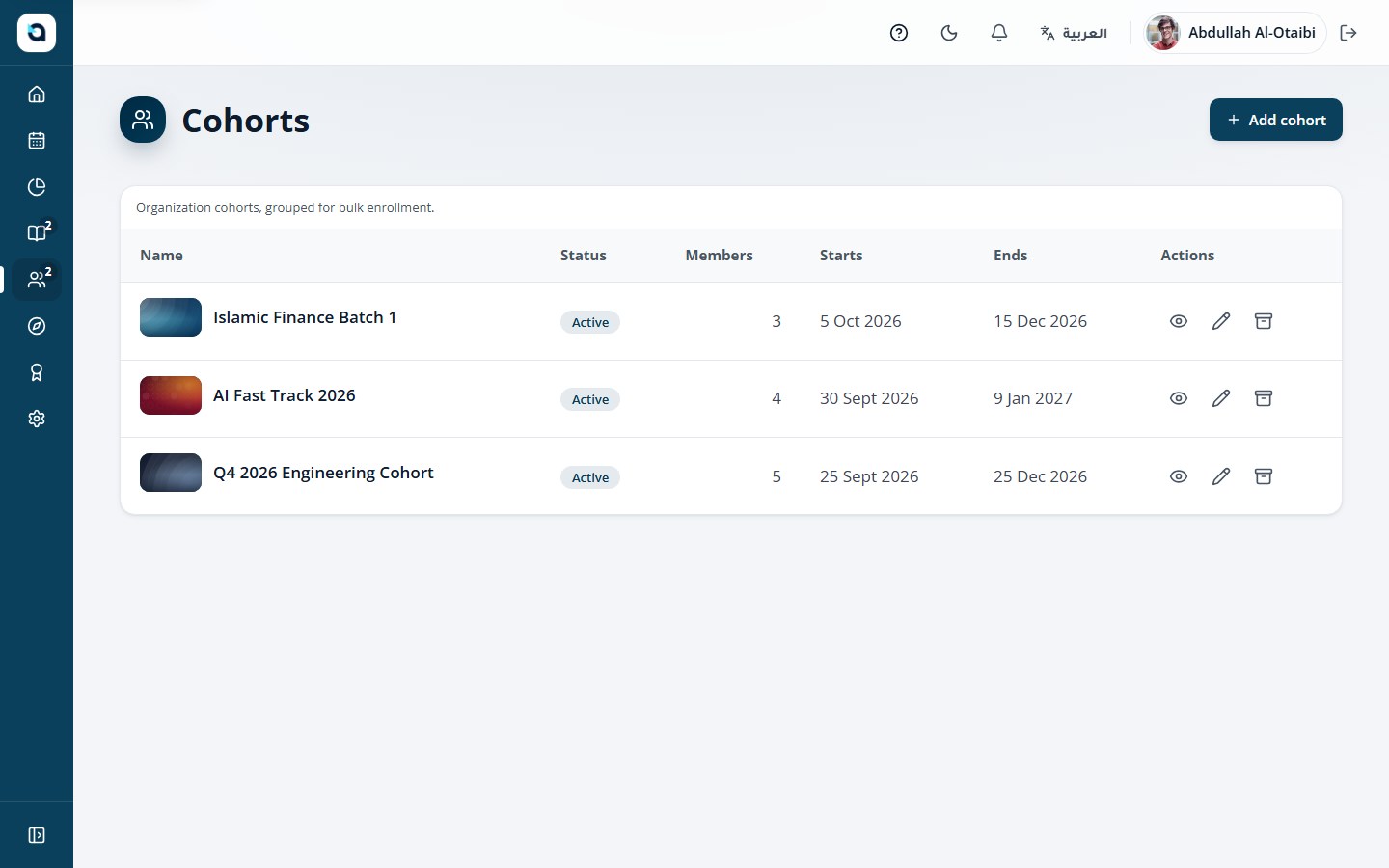Click Active status of Islamic Finance Batch 1
The height and width of the screenshot is (868, 1389).
pyautogui.click(x=590, y=322)
